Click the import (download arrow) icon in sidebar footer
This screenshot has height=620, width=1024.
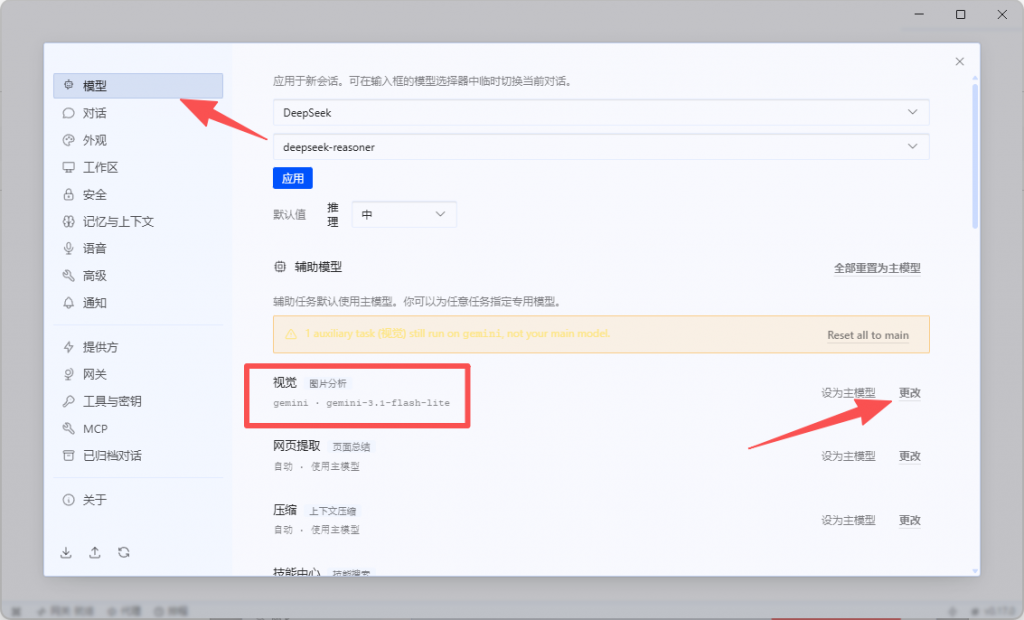[66, 553]
